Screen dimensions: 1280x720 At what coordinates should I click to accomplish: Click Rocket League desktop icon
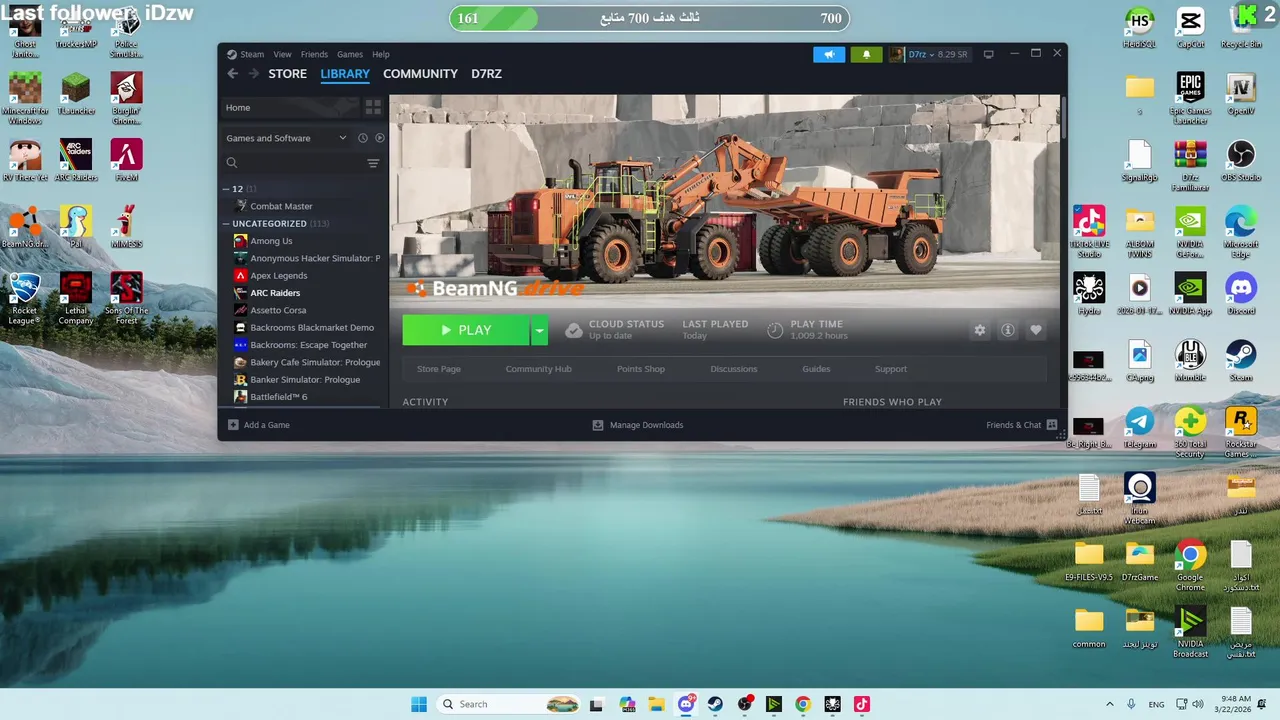(24, 299)
